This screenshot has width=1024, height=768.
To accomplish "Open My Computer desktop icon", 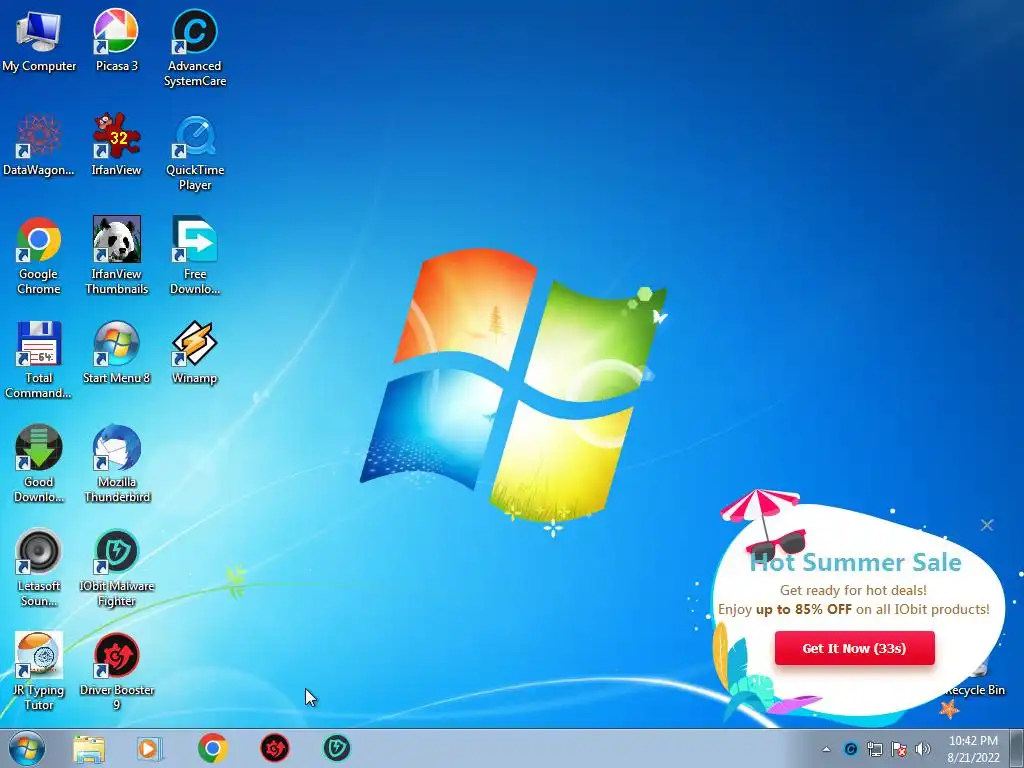I will pos(39,42).
